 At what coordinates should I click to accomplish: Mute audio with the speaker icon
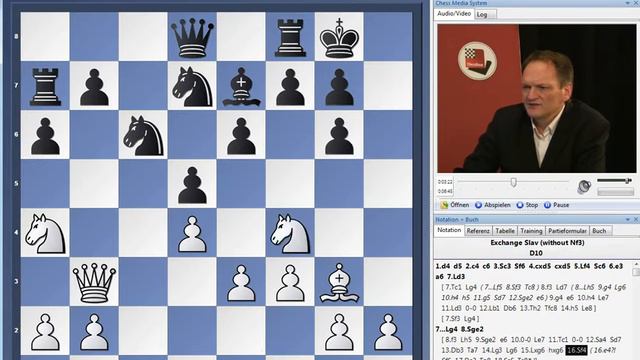coord(584,187)
